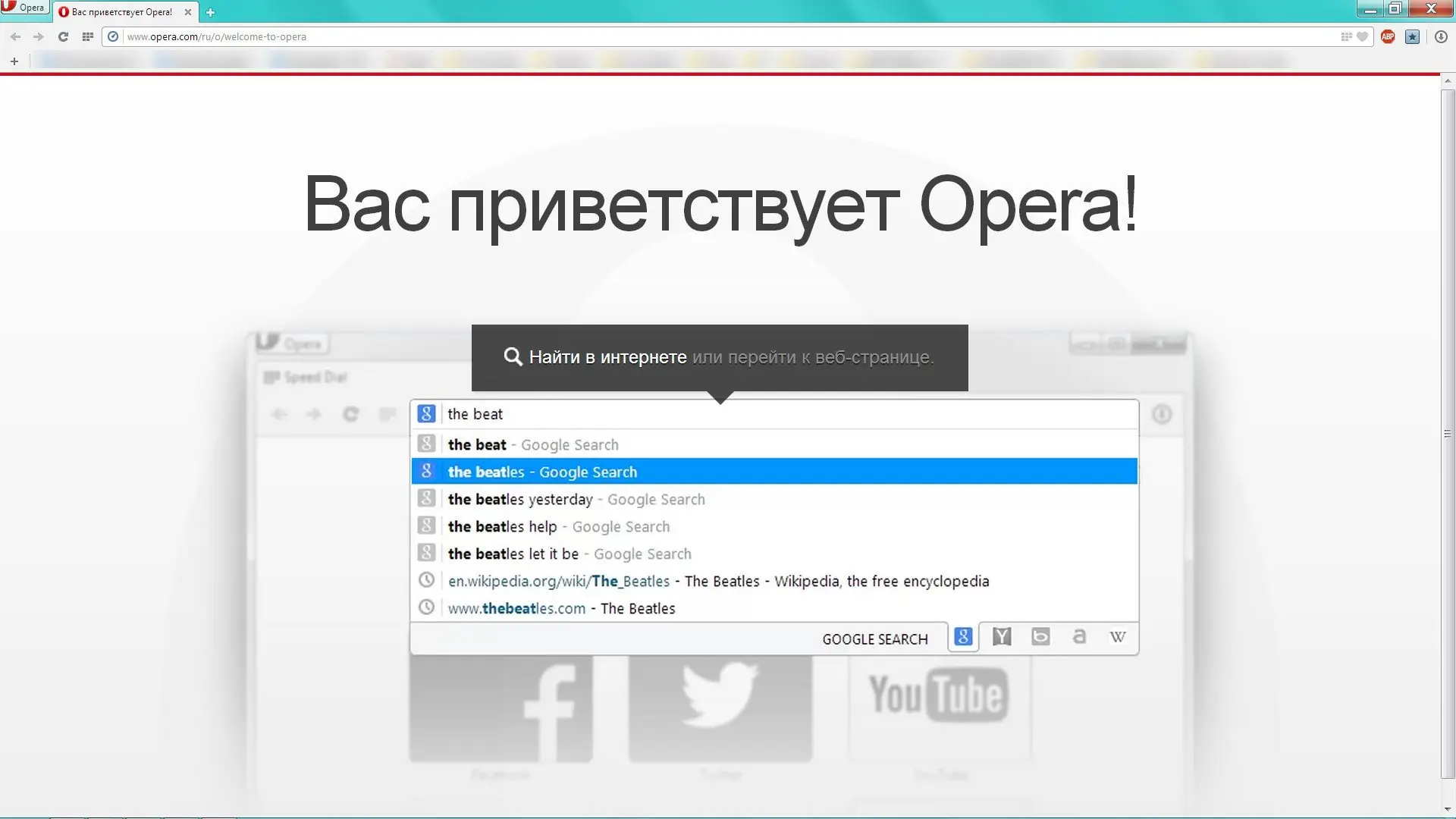Image resolution: width=1456 pixels, height=819 pixels.
Task: Open the bookmarks star extension
Action: click(1412, 36)
